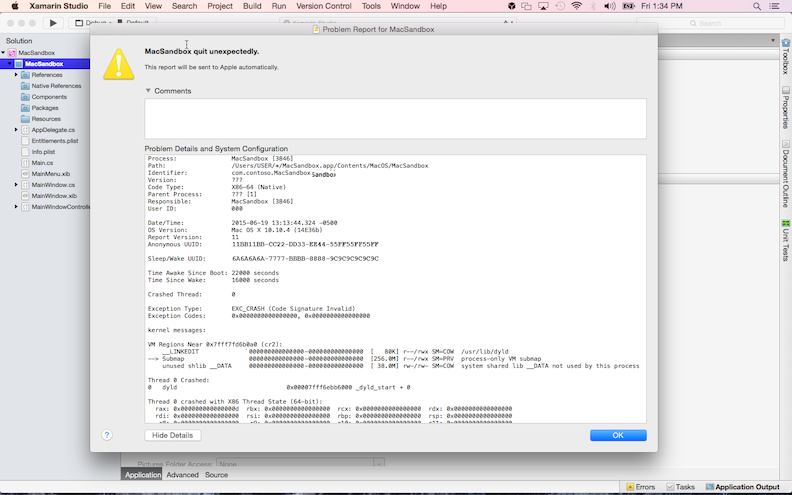Collapse the MacSandbox solution node
The height and width of the screenshot is (495, 792).
point(4,53)
